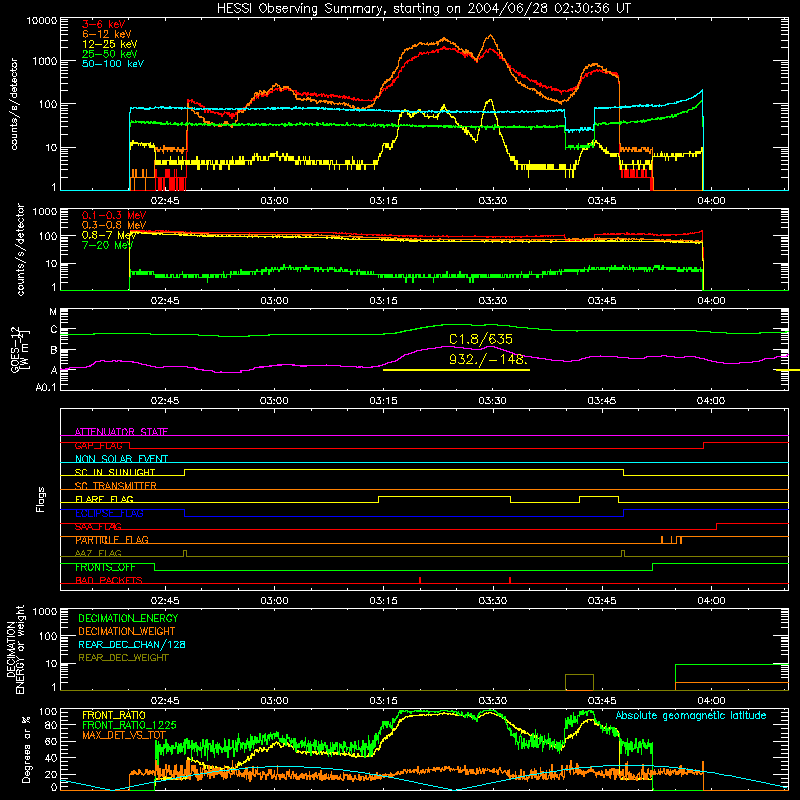The image size is (800, 800).
Task: Click the first raised FLARE_FLAG segment starting 03:15
Action: click(x=444, y=496)
